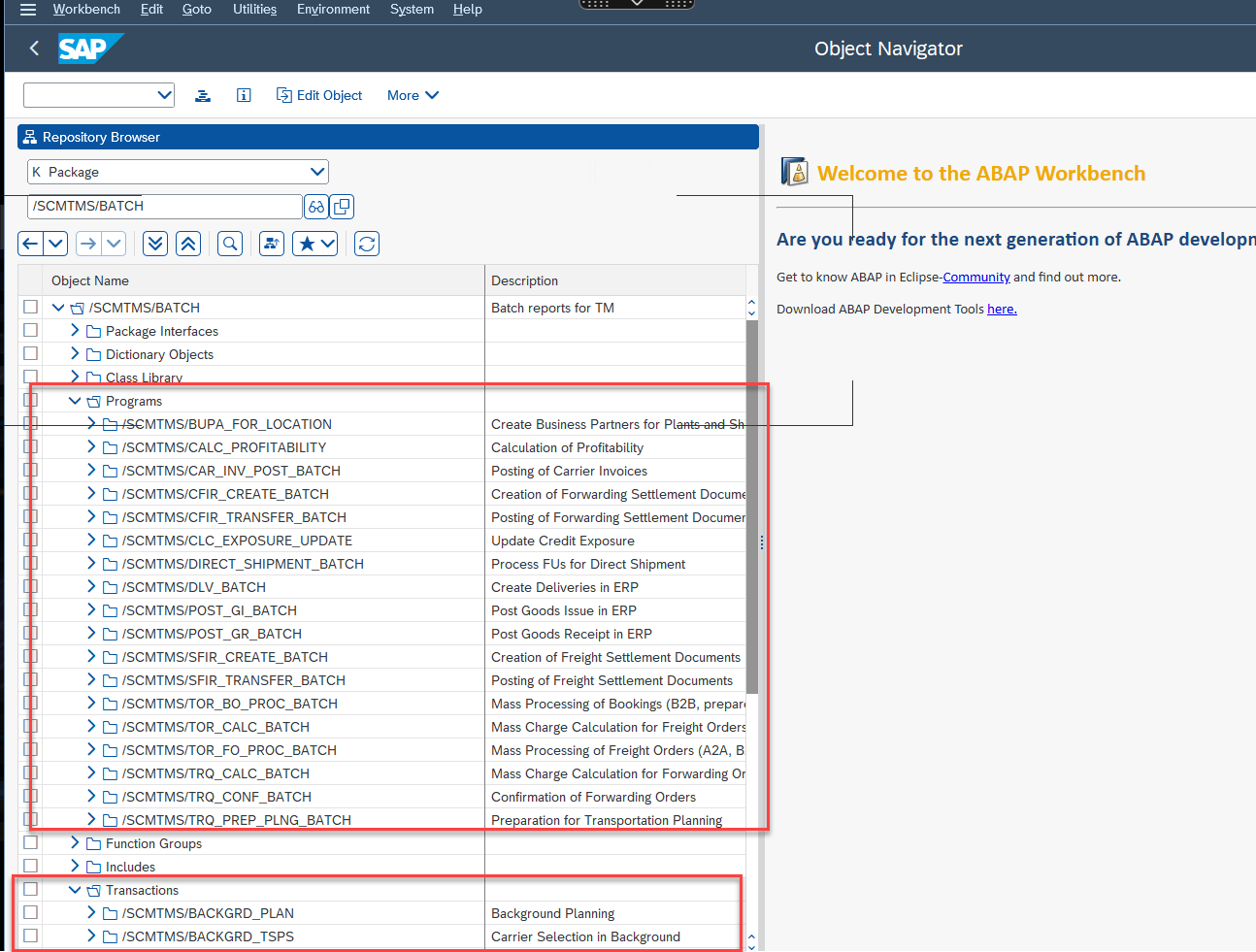This screenshot has height=952, width=1256.
Task: Check the box for Package Interfaces row
Action: coord(30,330)
